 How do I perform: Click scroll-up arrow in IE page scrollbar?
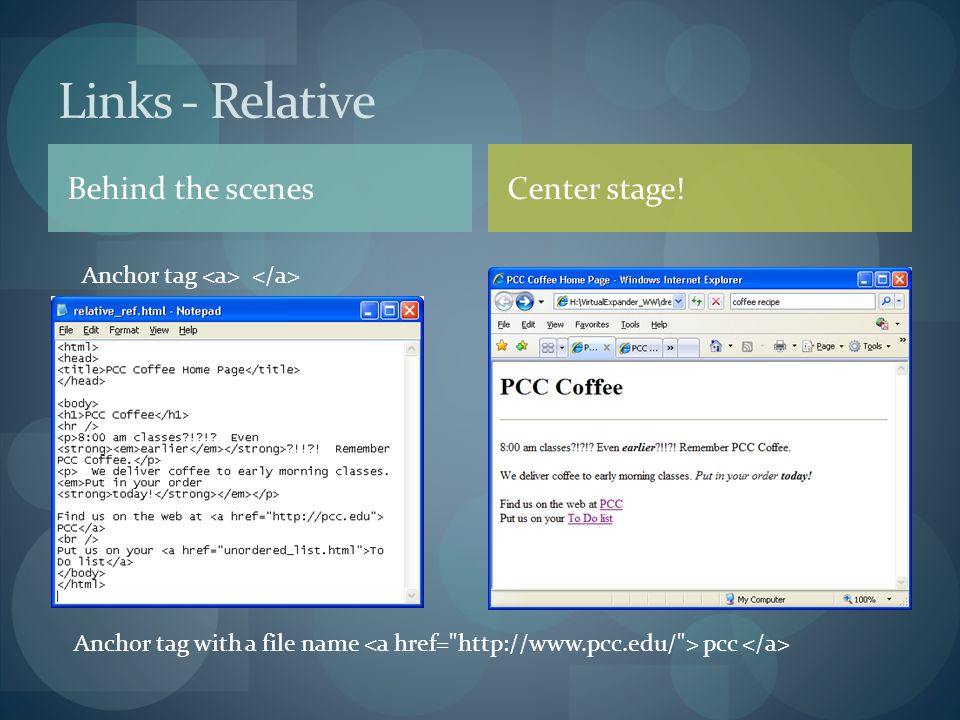(901, 369)
